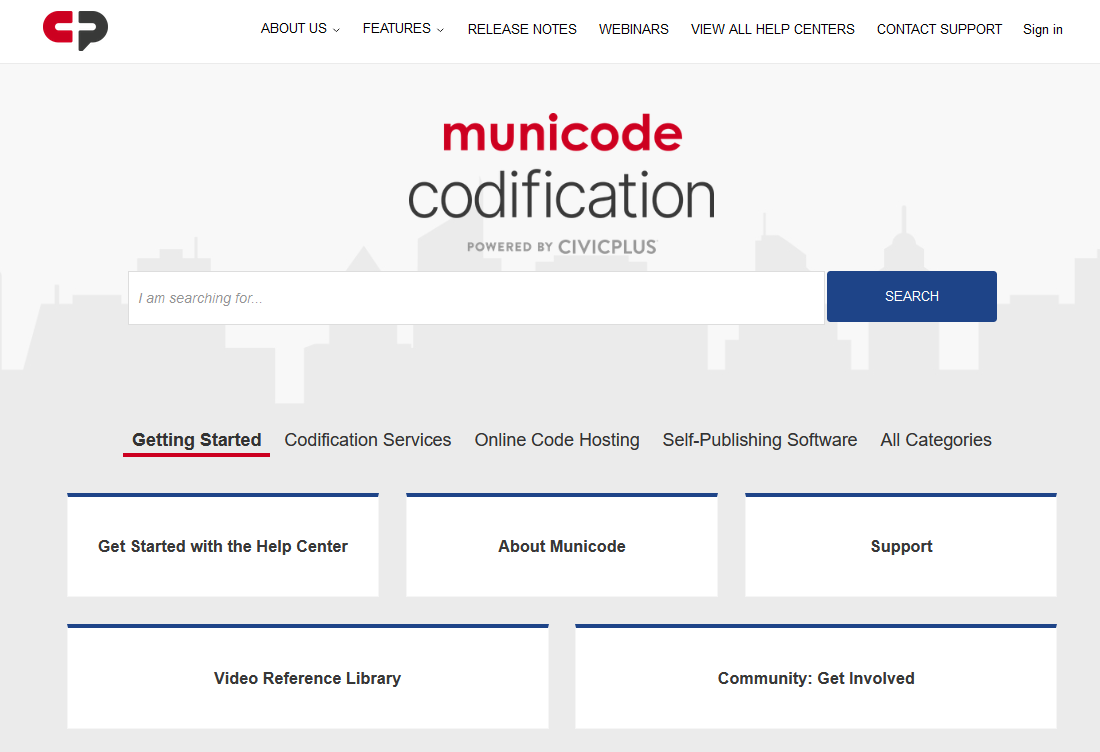Open the Release Notes page

pyautogui.click(x=522, y=29)
